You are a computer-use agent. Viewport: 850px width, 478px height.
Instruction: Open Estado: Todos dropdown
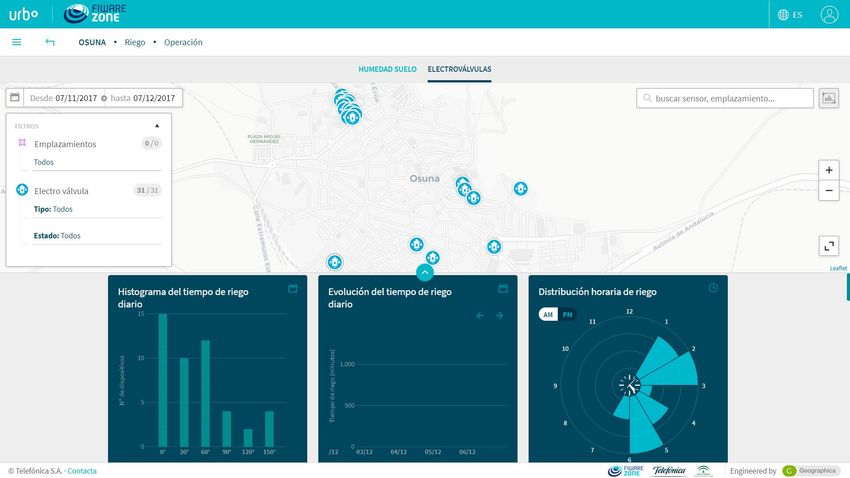[x=97, y=236]
